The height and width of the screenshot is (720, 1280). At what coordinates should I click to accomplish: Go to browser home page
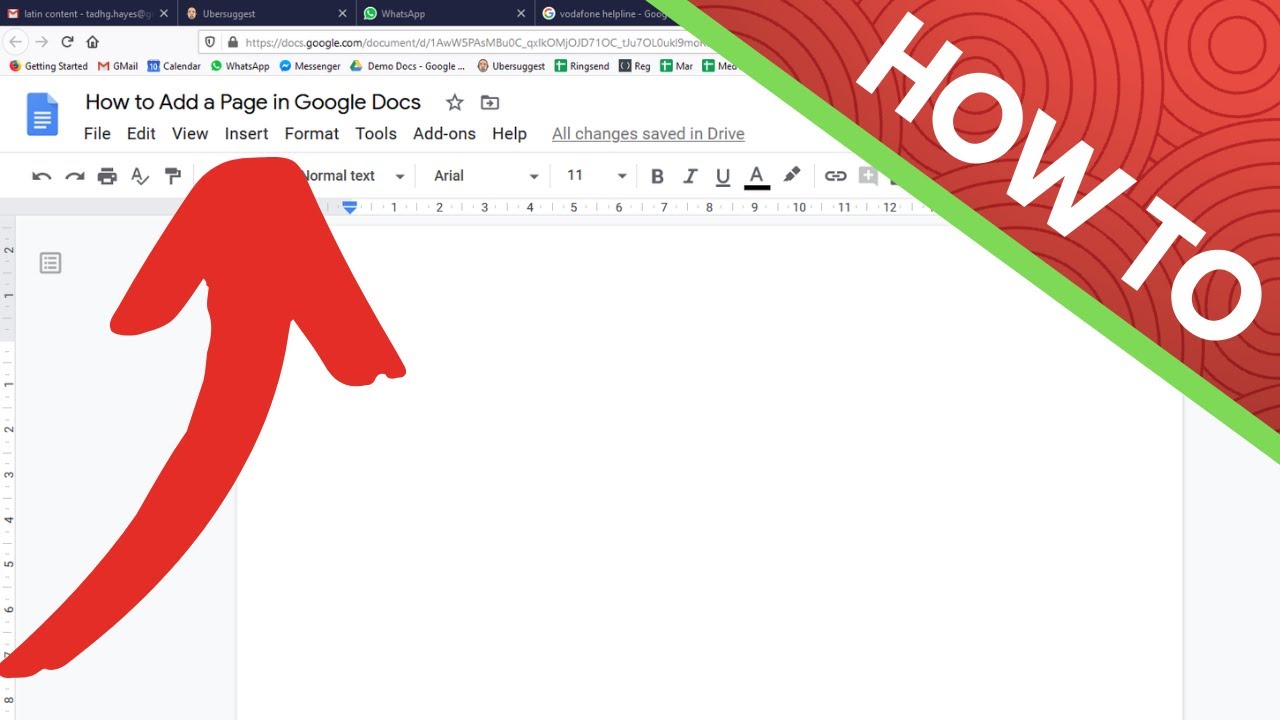93,42
